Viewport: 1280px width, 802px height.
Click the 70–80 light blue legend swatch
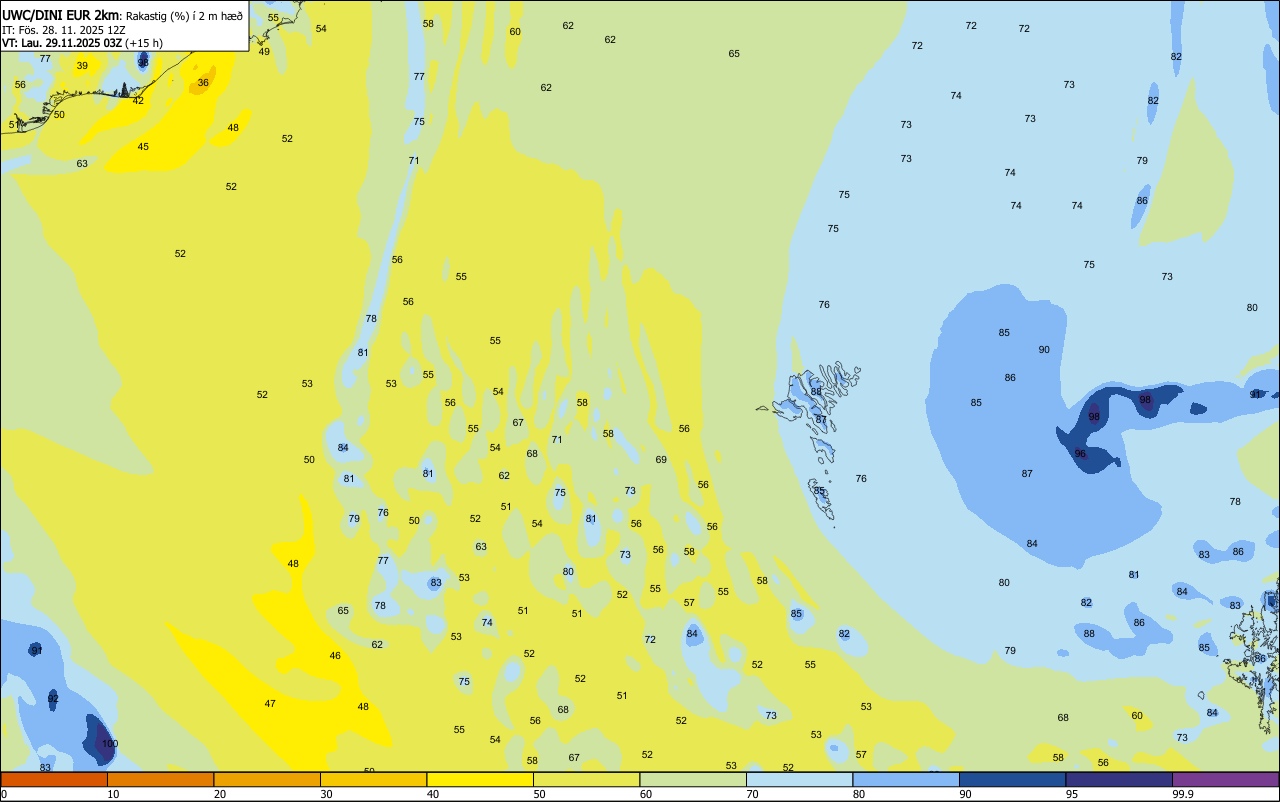pos(799,779)
